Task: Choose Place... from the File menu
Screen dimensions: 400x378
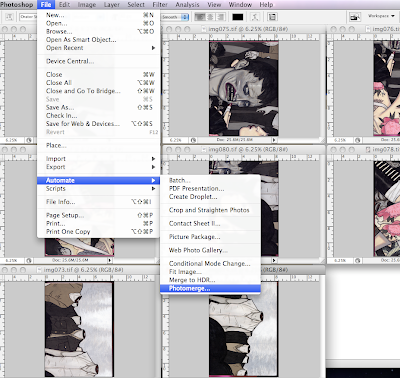Action: (98, 145)
